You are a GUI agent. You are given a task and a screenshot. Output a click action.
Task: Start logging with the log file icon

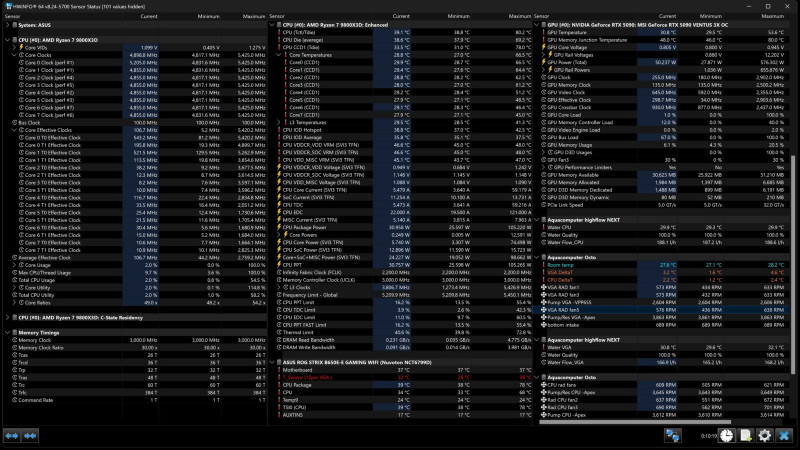(x=745, y=436)
